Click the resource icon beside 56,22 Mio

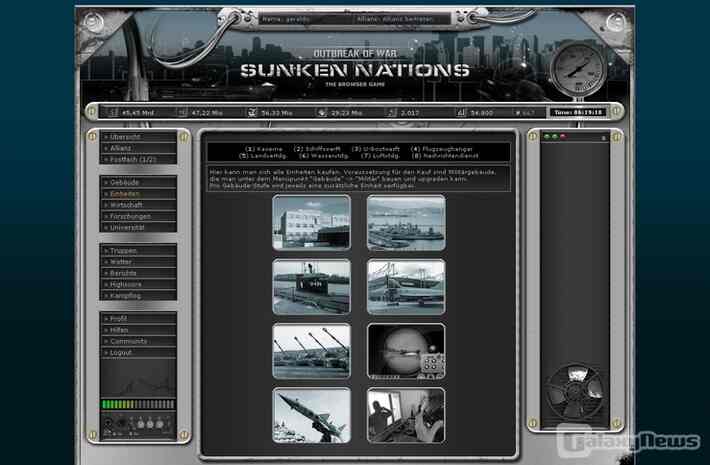coord(252,112)
